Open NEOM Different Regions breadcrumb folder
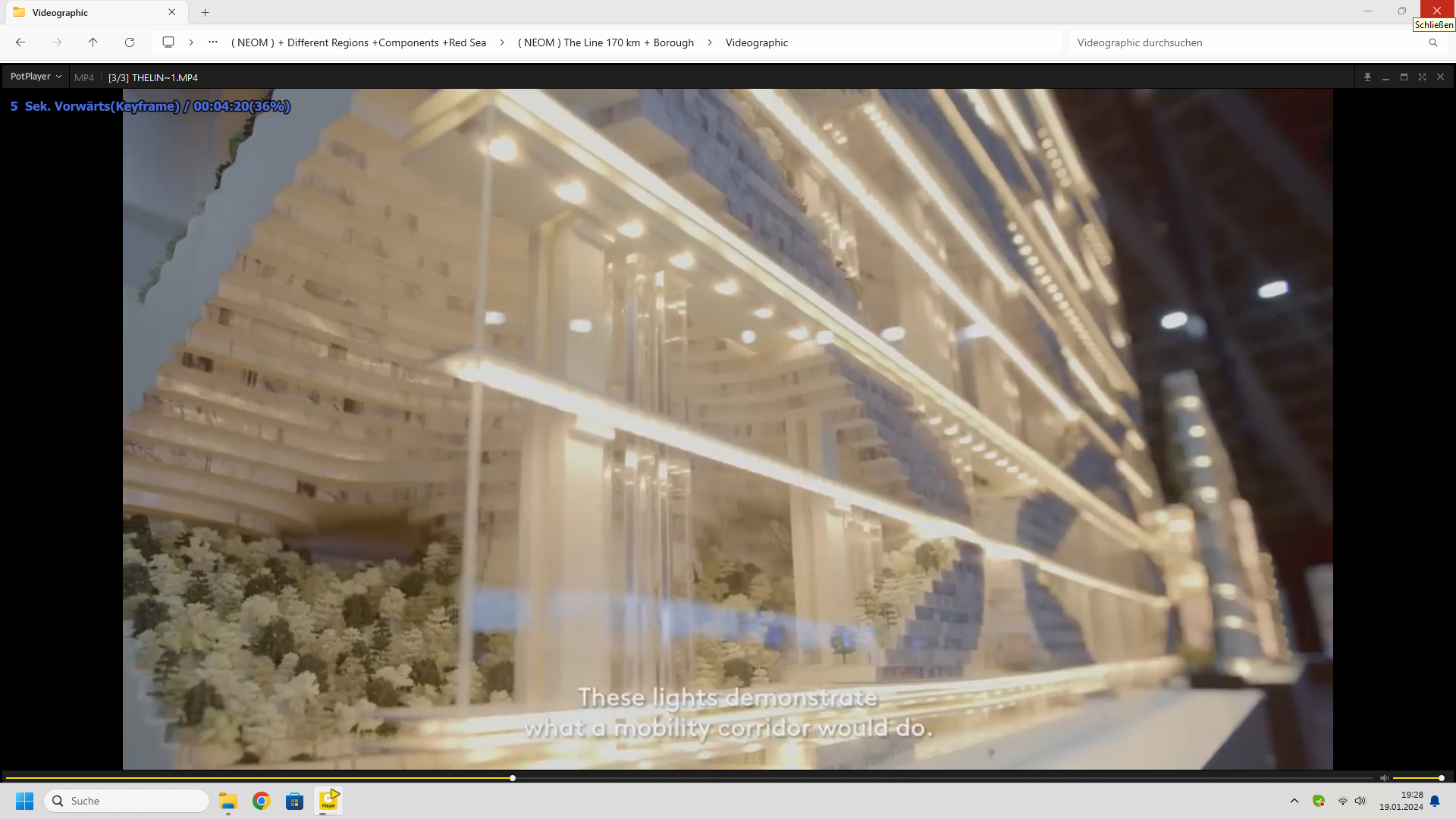The height and width of the screenshot is (819, 1456). [x=359, y=42]
